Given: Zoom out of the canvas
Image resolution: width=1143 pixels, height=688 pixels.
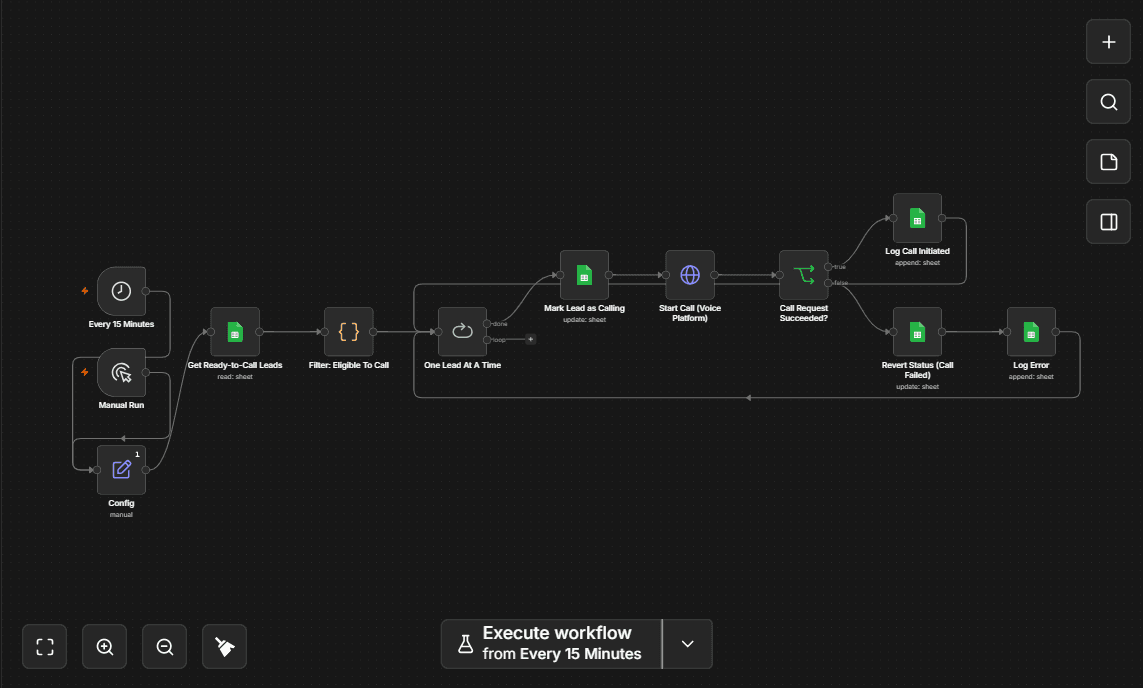Looking at the screenshot, I should 164,646.
